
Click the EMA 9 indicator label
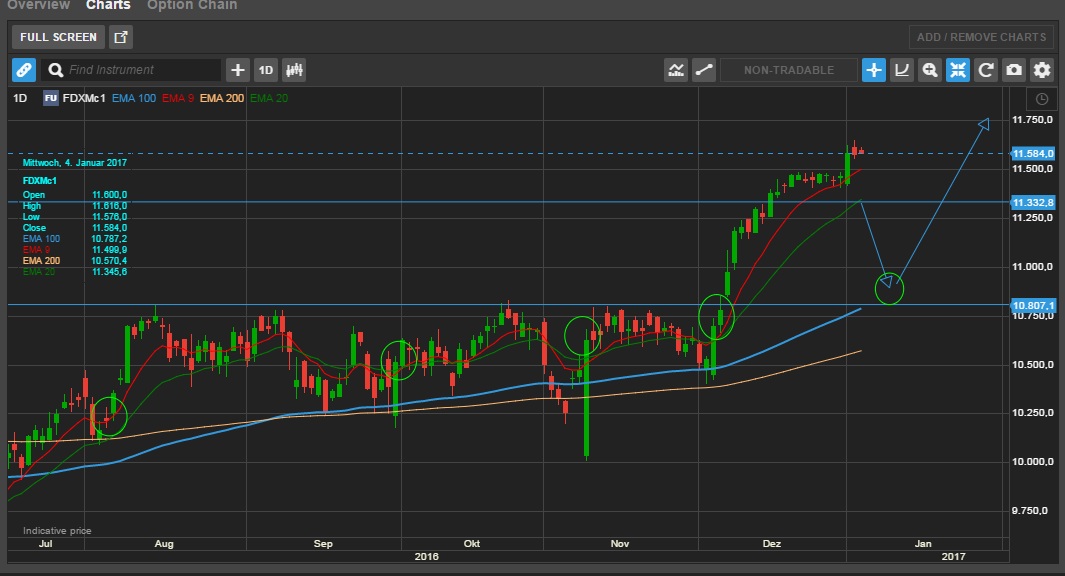point(178,98)
